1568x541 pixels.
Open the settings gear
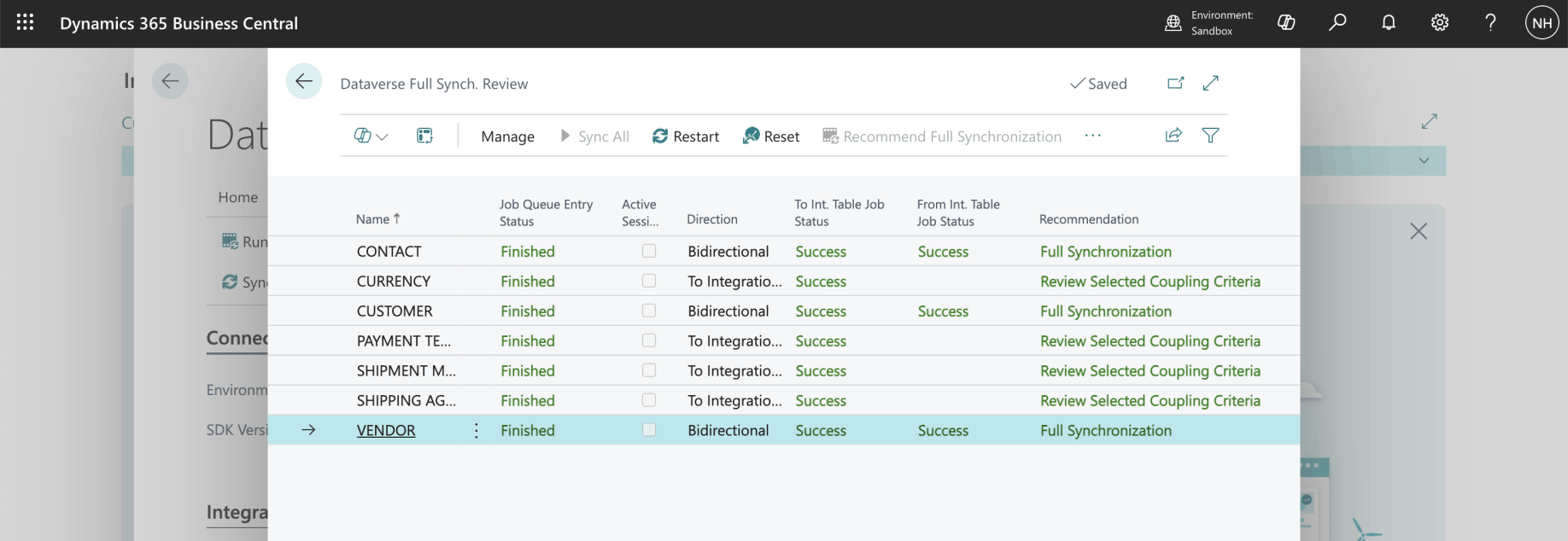pos(1440,23)
